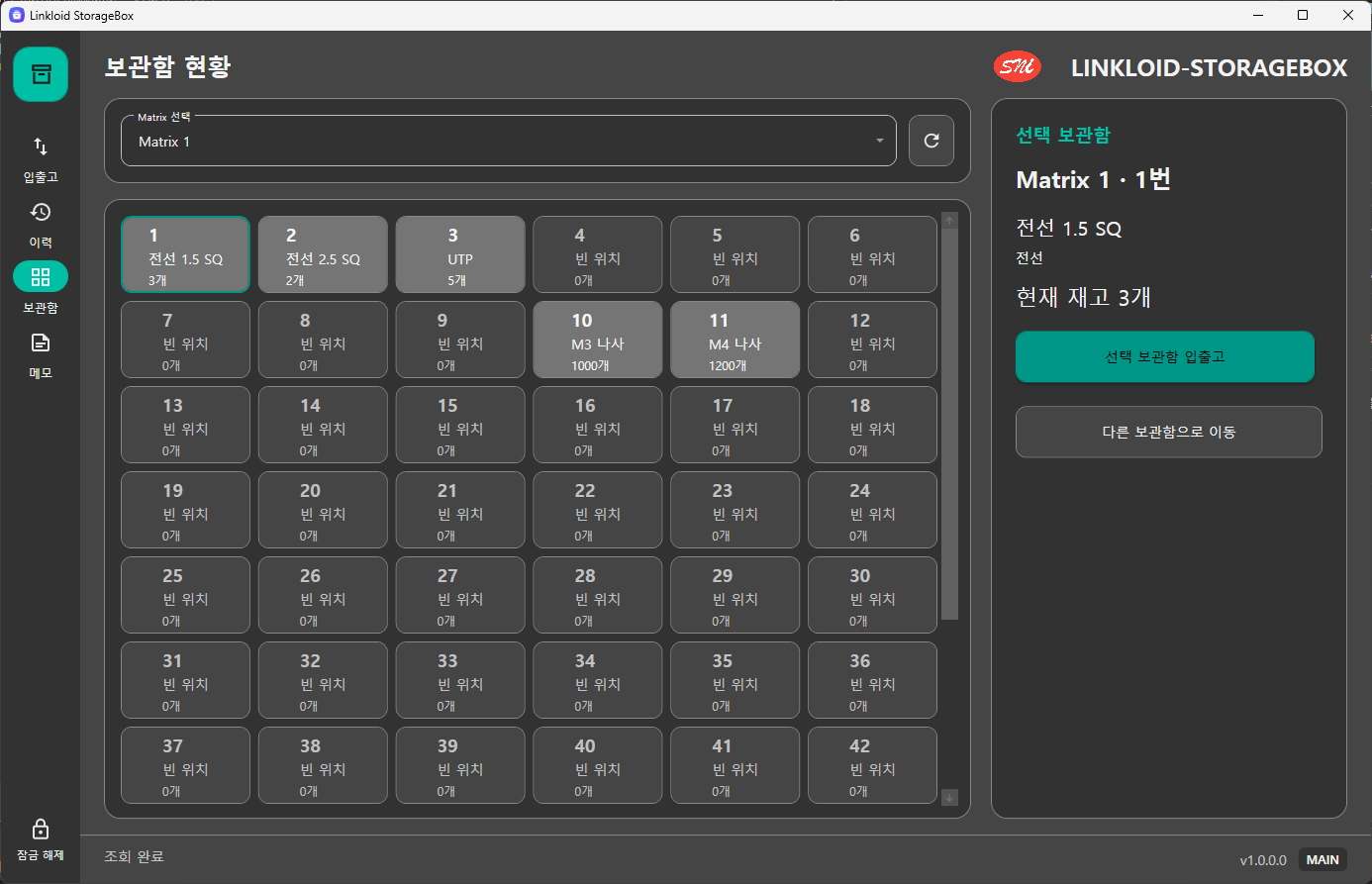Click the scrollbar down arrow
The height and width of the screenshot is (884, 1372).
tap(949, 797)
